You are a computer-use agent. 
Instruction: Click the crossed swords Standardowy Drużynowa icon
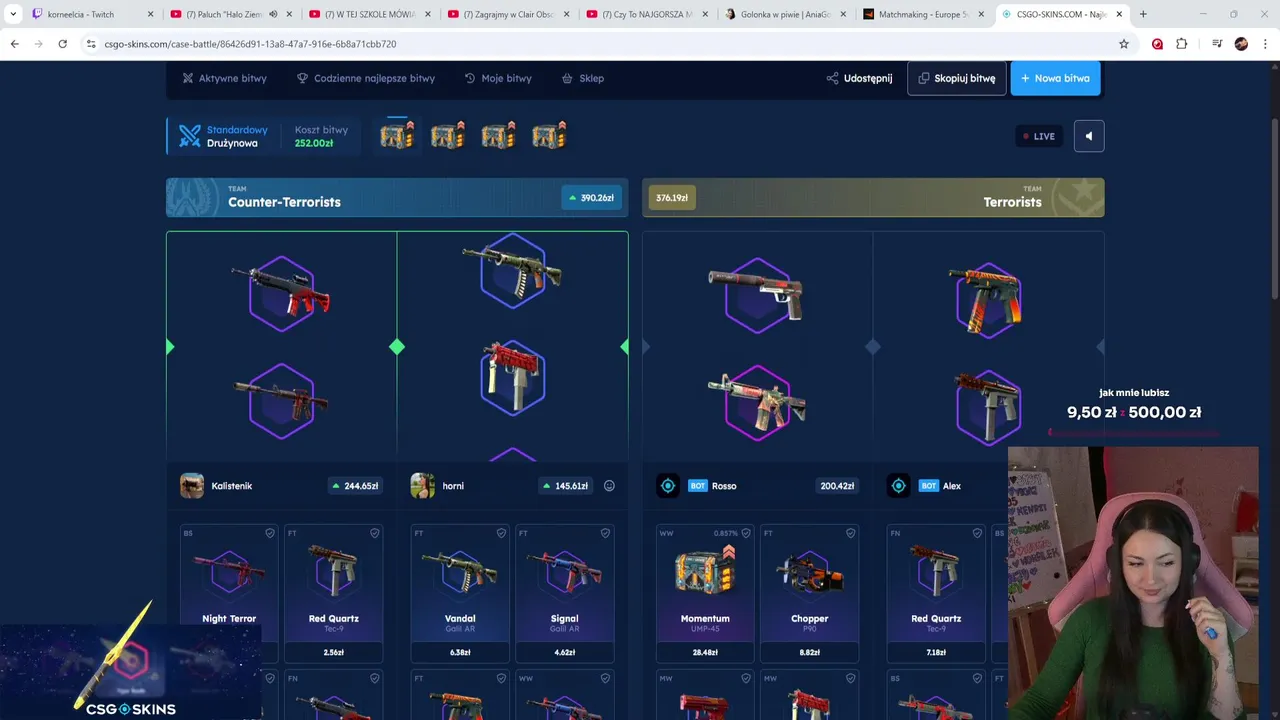tap(189, 136)
